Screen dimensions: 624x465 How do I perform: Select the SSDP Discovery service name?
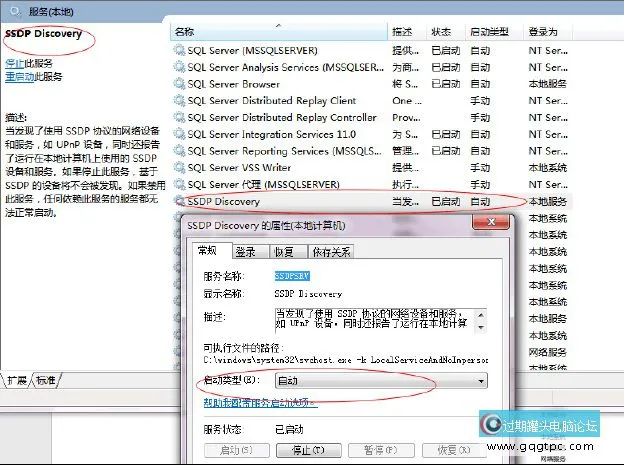click(223, 202)
